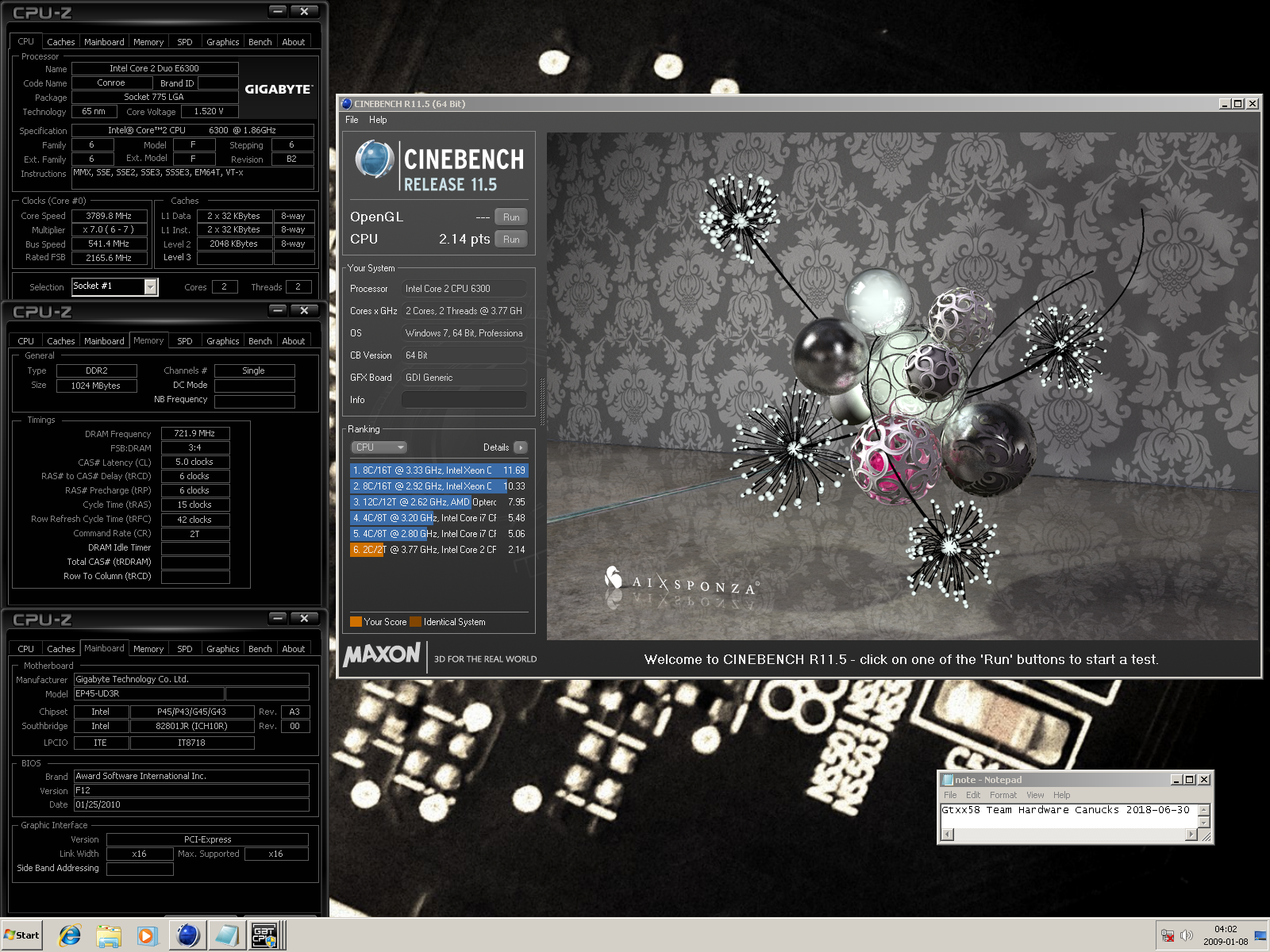Minimize the top CPU-Z window

click(278, 11)
